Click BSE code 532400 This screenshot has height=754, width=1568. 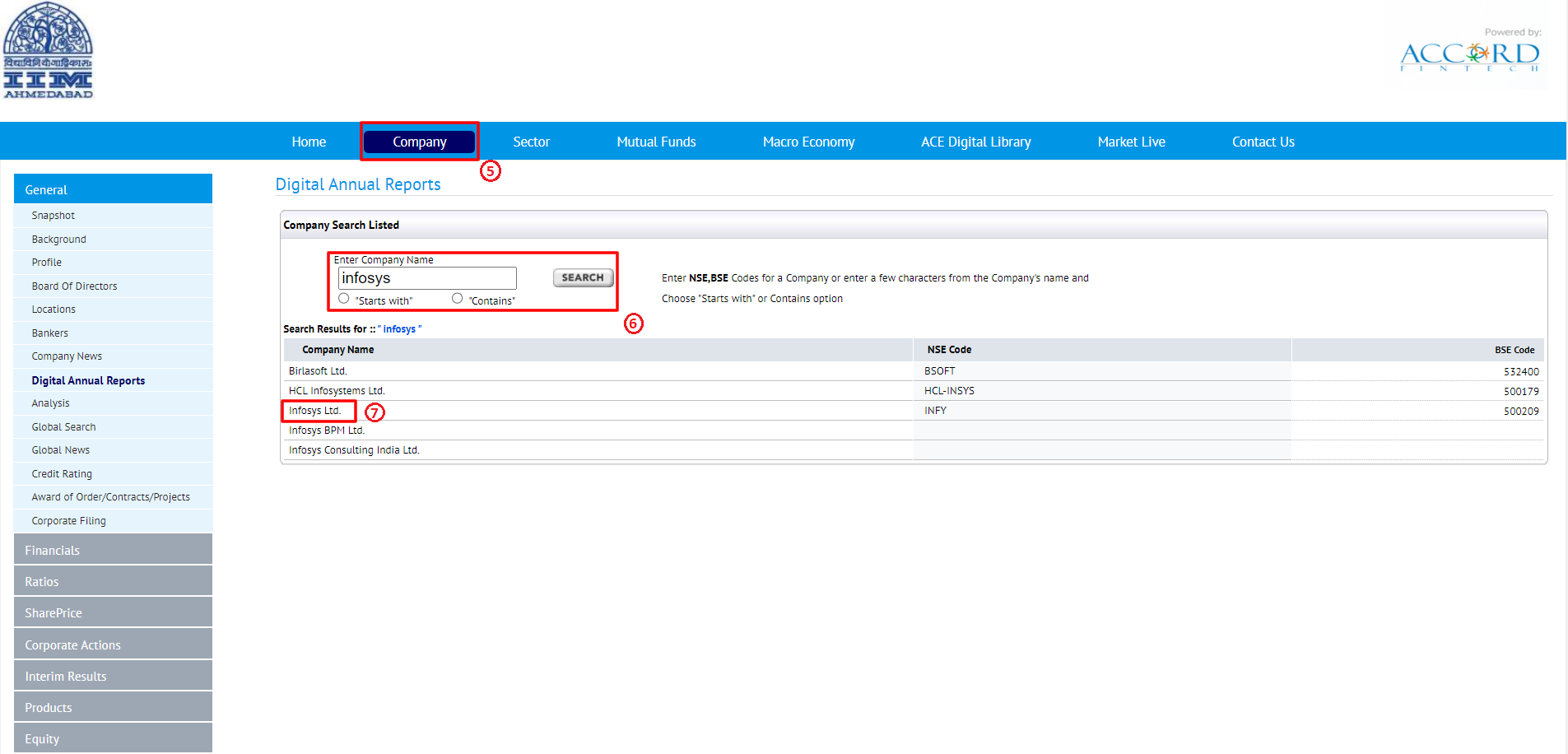[x=1521, y=372]
